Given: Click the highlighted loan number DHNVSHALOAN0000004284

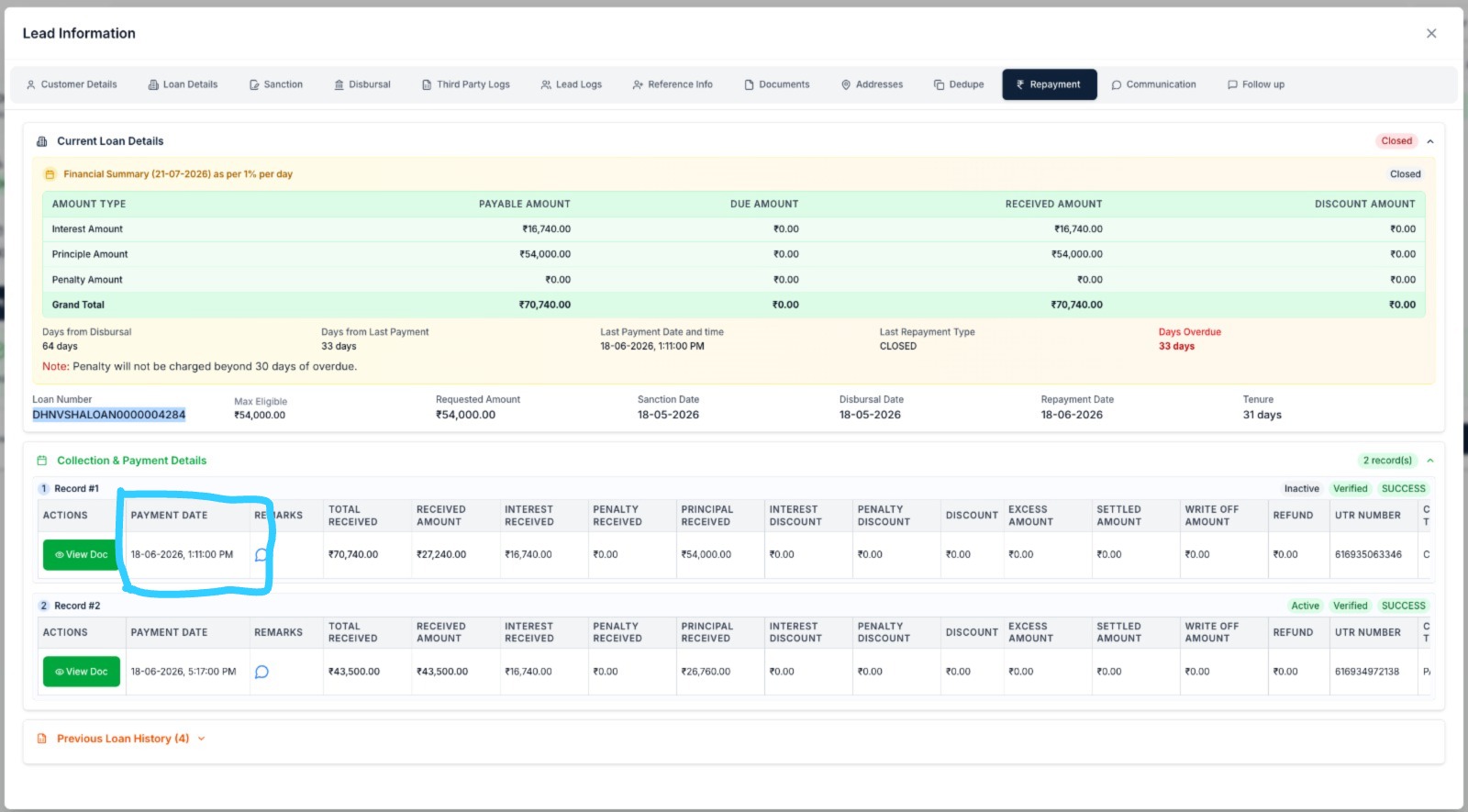Looking at the screenshot, I should [x=109, y=415].
